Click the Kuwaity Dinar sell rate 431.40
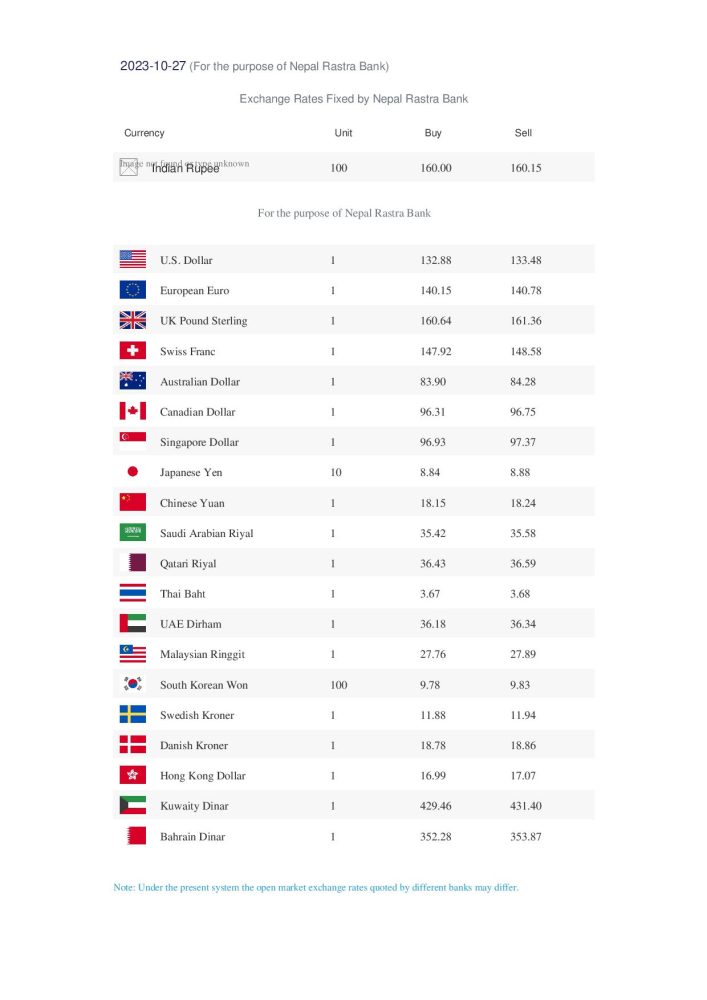The width and height of the screenshot is (707, 1000). tap(526, 806)
